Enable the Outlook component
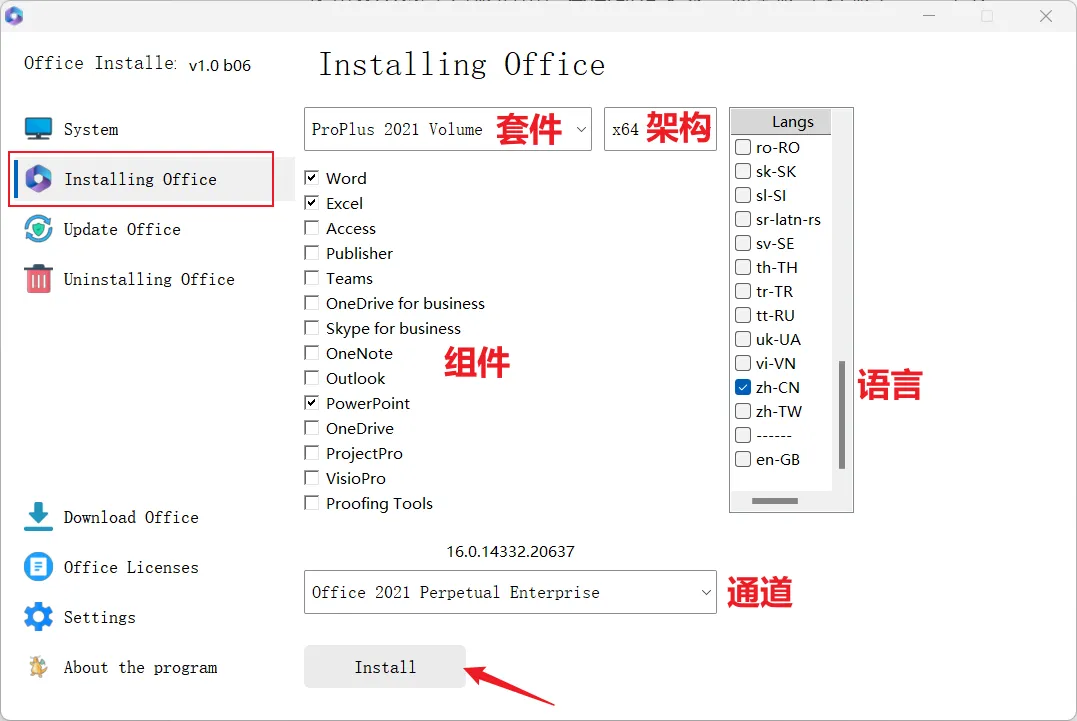 point(311,378)
